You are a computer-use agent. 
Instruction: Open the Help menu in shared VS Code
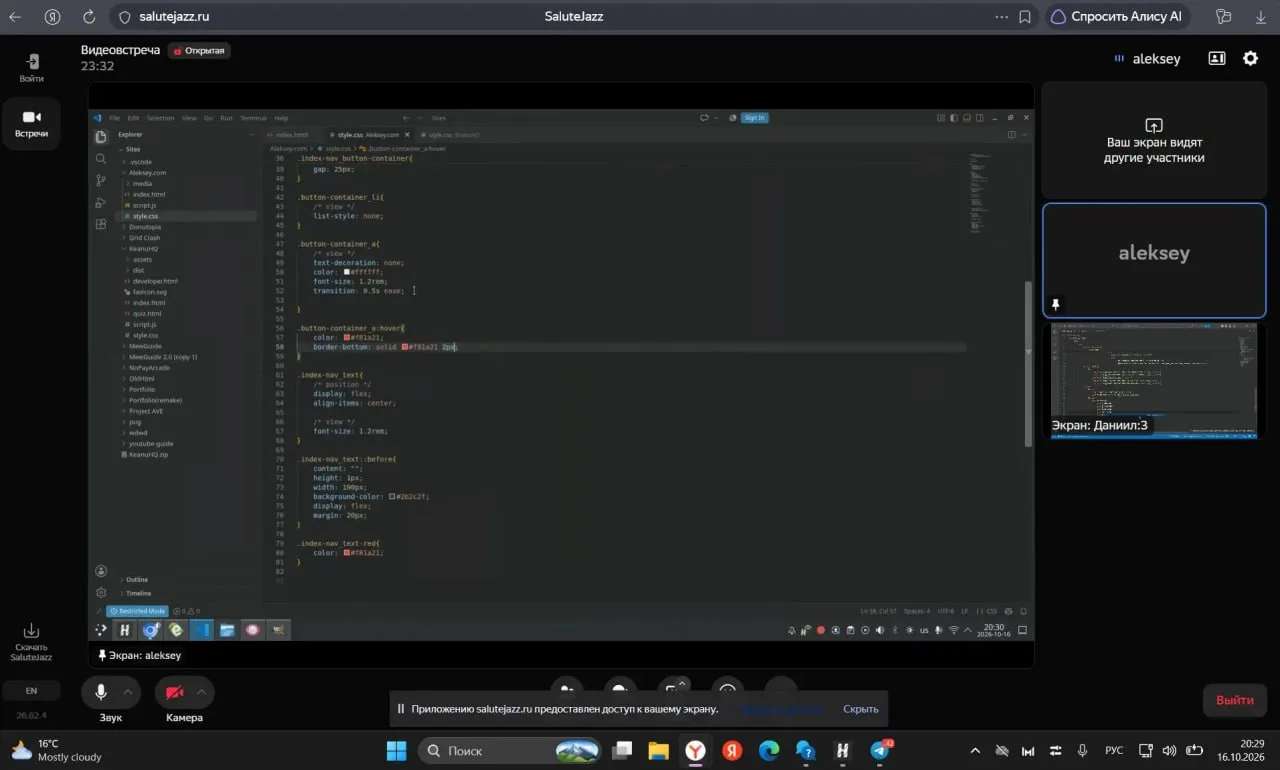pos(281,118)
